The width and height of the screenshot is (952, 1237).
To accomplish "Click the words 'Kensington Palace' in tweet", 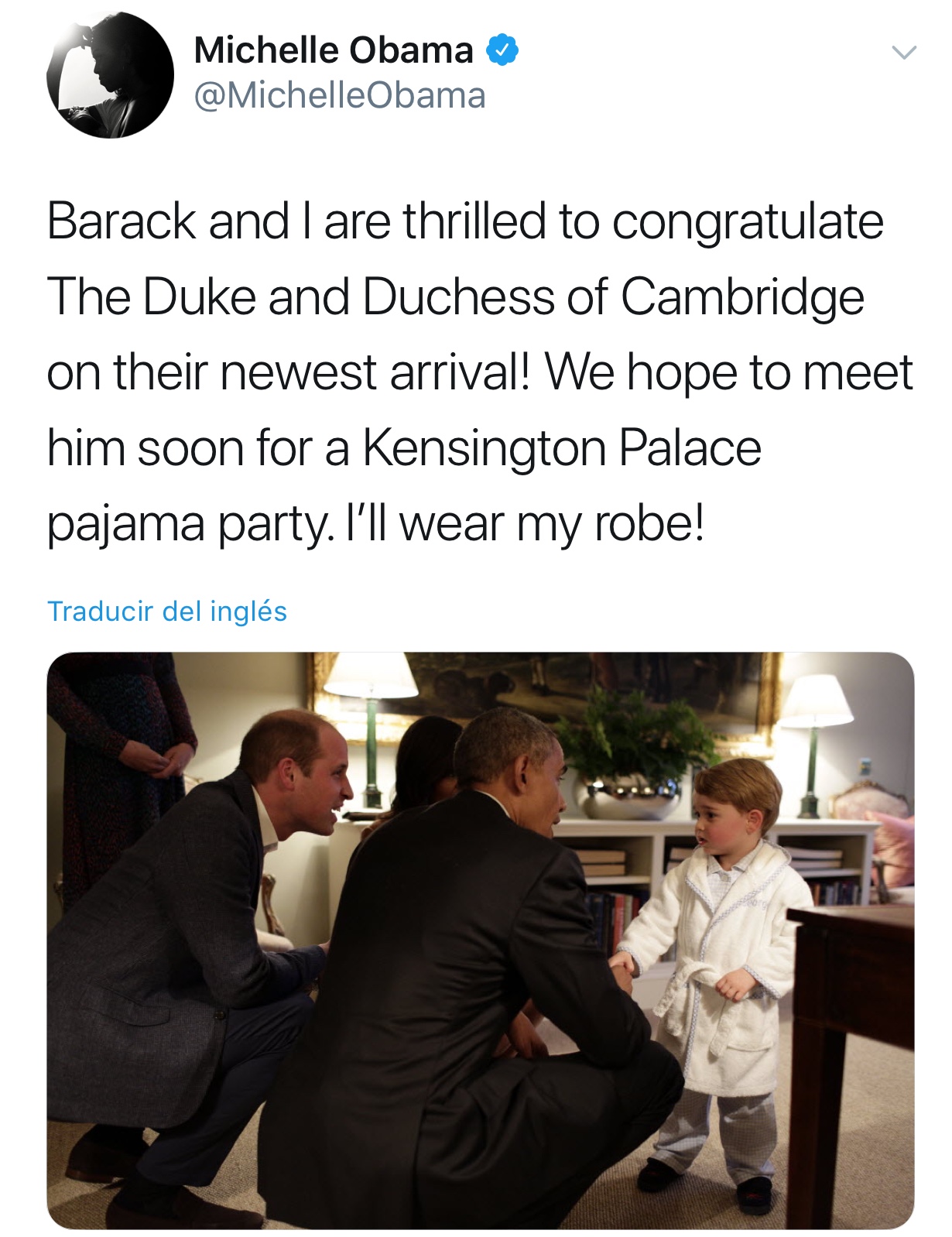I will pos(562,448).
